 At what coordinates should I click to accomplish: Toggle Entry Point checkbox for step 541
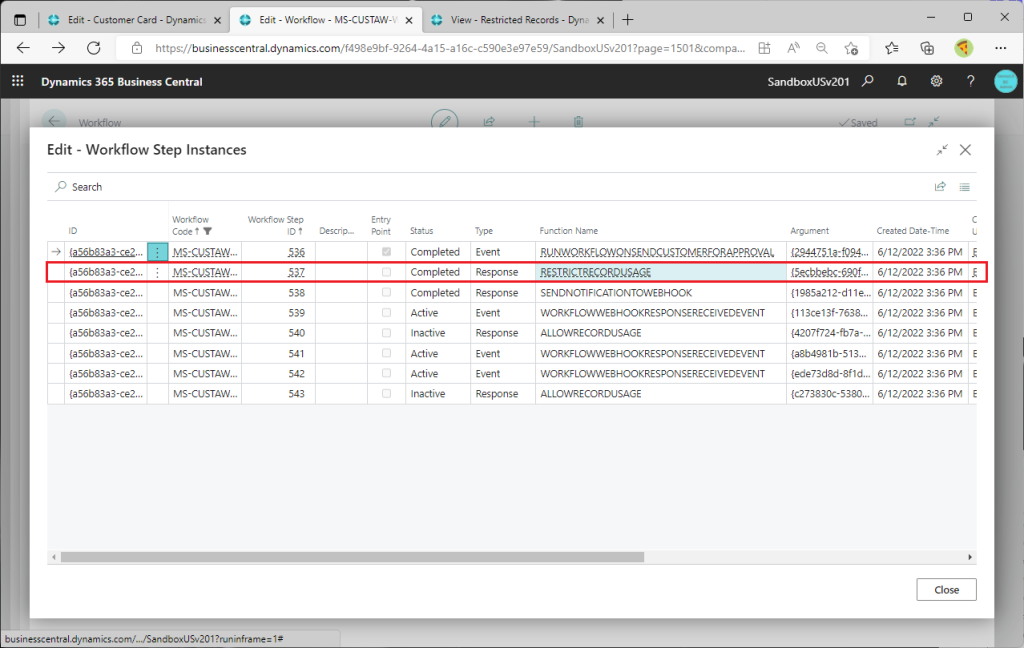[387, 353]
